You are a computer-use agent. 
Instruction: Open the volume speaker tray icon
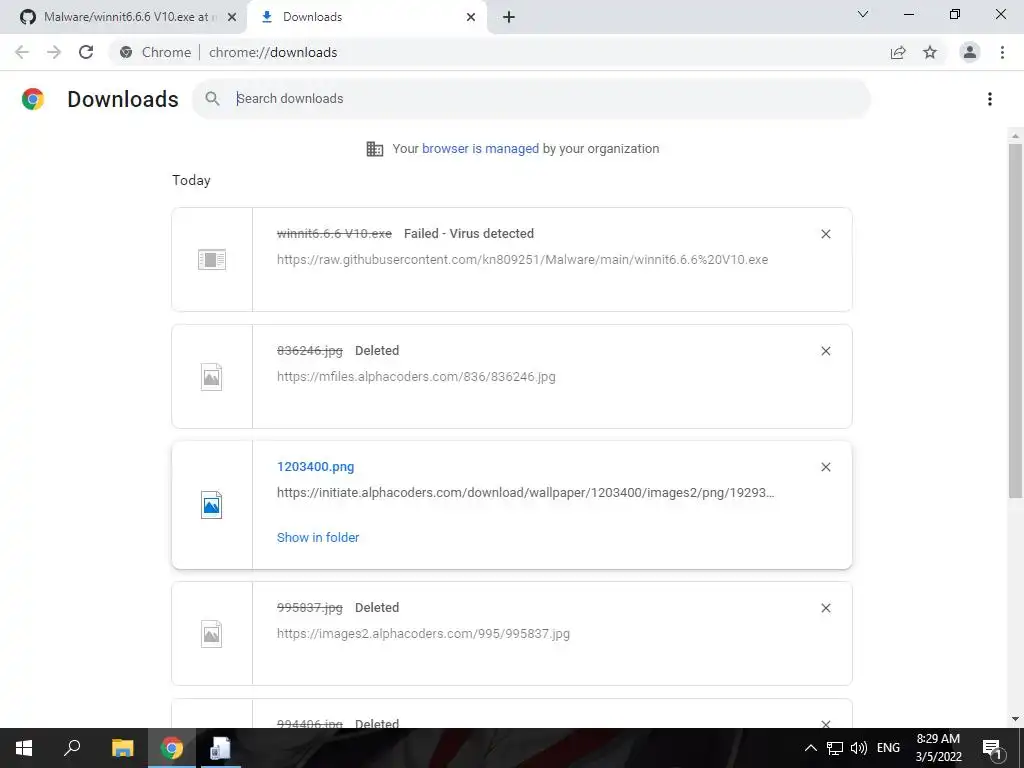click(x=859, y=748)
